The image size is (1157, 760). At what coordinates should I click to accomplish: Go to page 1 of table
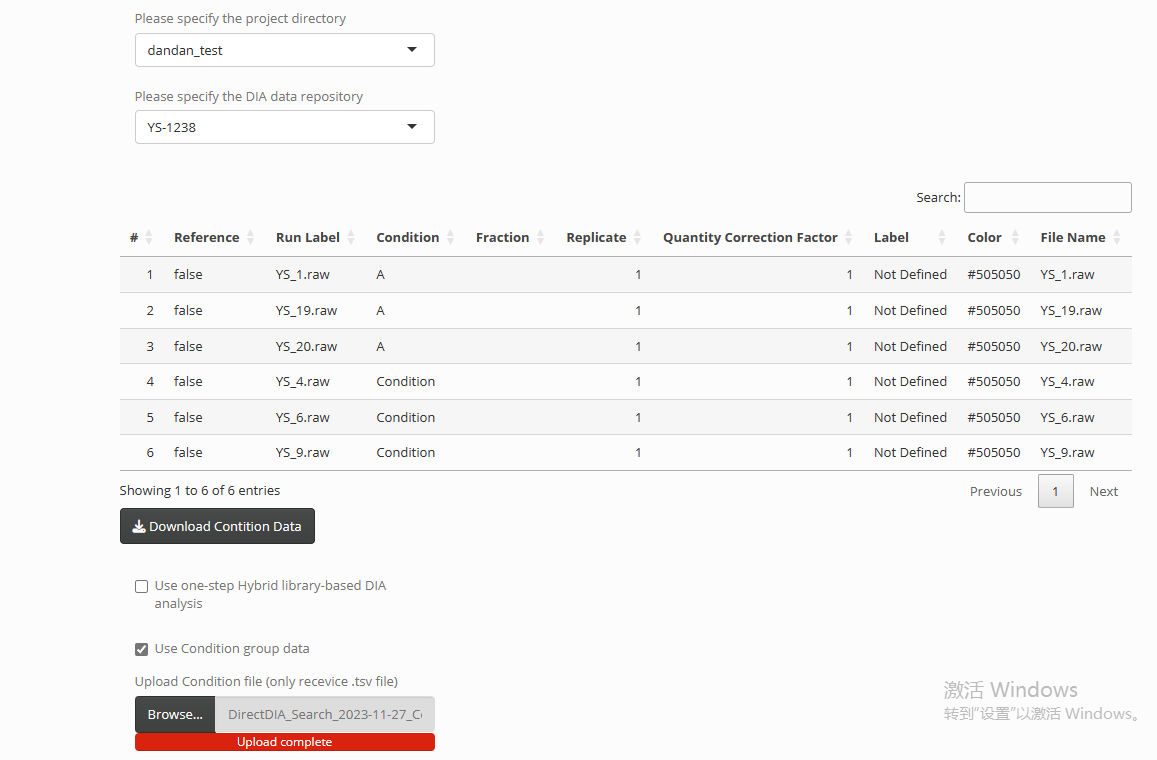coord(1055,492)
